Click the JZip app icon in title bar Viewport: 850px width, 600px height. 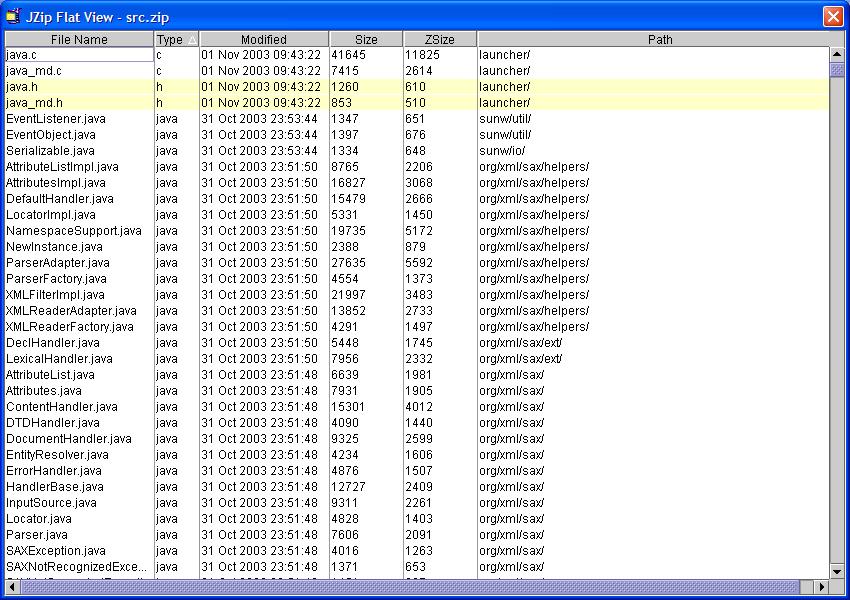(13, 17)
